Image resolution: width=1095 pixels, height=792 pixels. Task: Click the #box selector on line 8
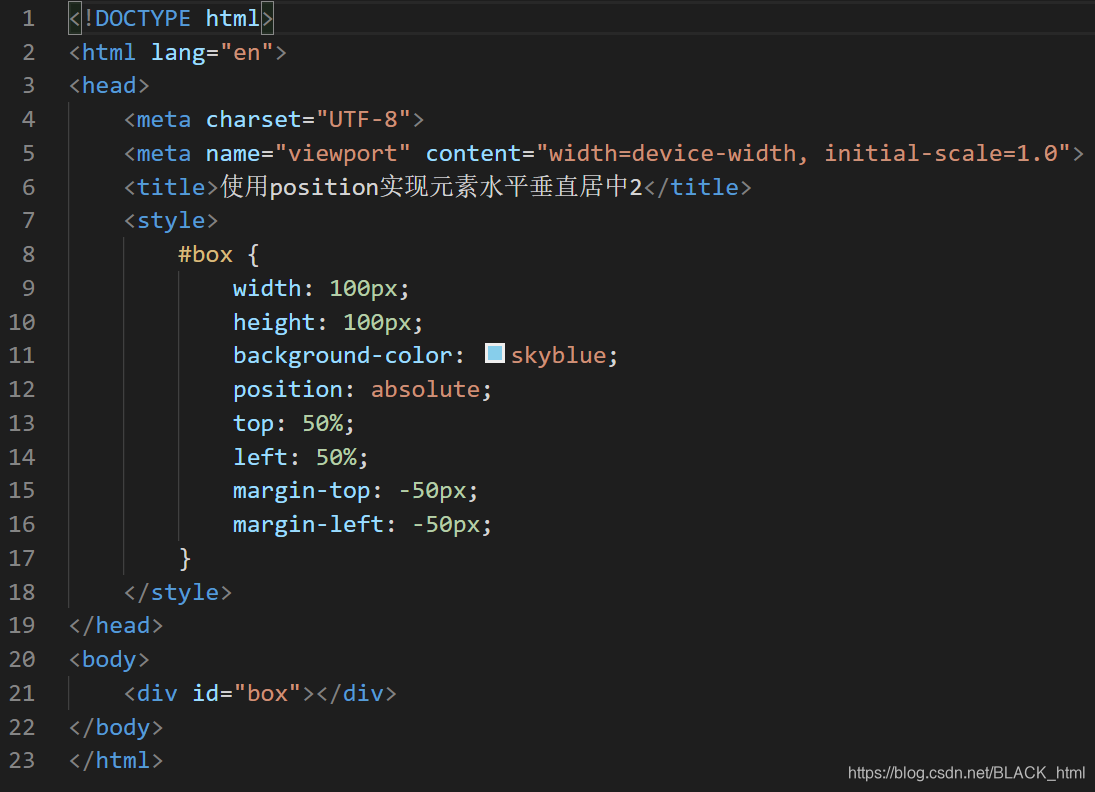click(205, 254)
